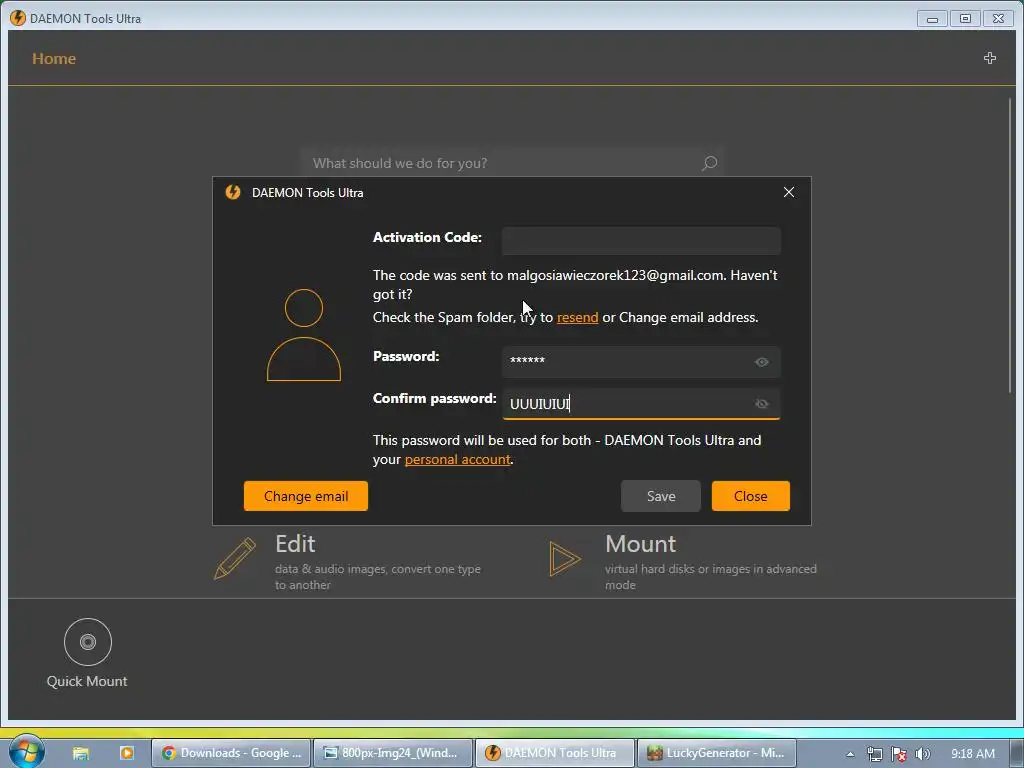Screen dimensions: 1024x768
Task: Open Action Center flag tray icon
Action: pos(899,754)
